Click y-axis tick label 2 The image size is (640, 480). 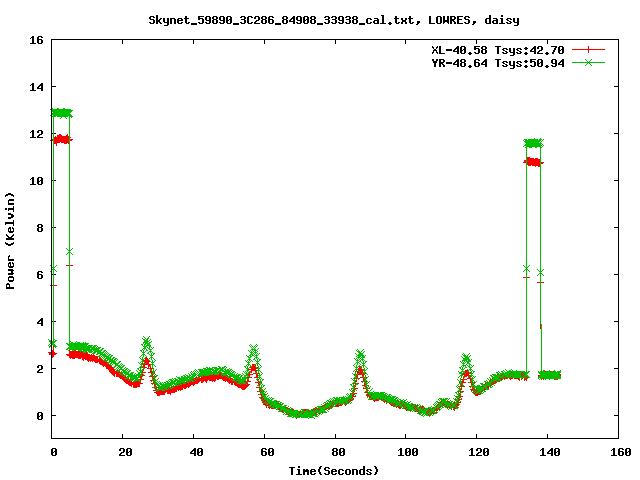(x=40, y=369)
